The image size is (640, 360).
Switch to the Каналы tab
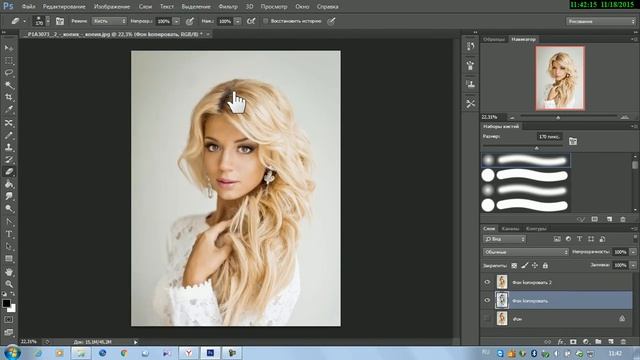pos(510,229)
